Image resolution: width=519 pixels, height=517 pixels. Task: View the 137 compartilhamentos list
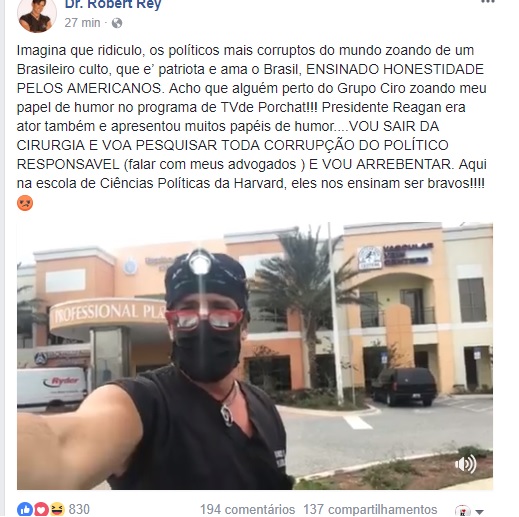[x=370, y=510]
